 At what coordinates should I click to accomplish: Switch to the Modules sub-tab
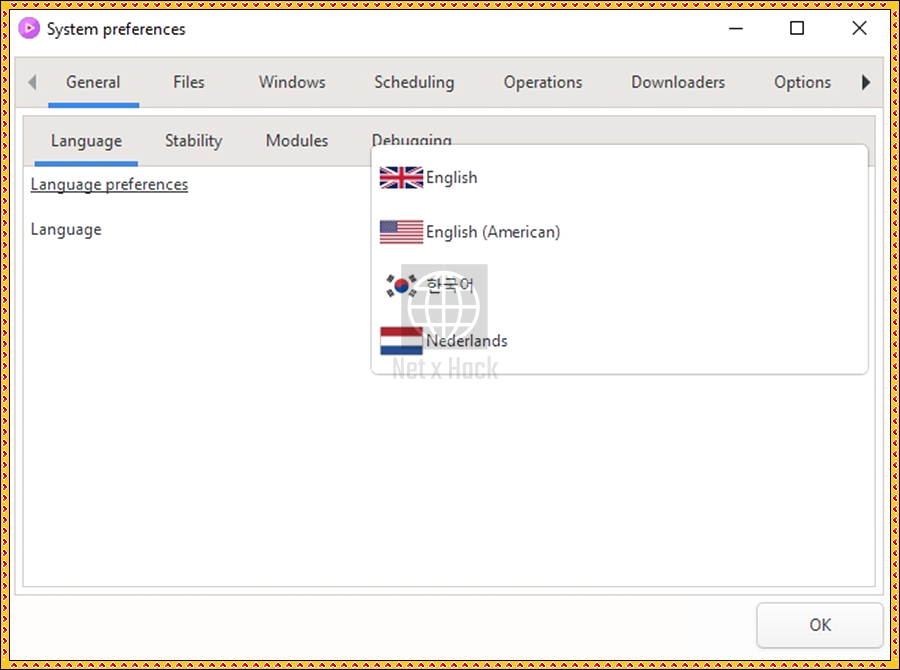point(297,141)
